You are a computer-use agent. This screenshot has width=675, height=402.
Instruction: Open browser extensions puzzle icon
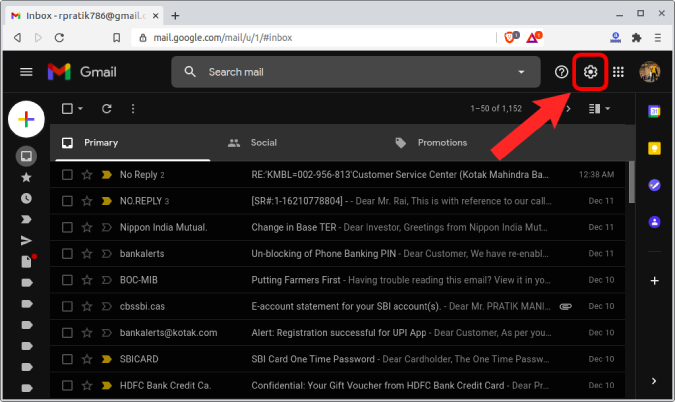[637, 37]
